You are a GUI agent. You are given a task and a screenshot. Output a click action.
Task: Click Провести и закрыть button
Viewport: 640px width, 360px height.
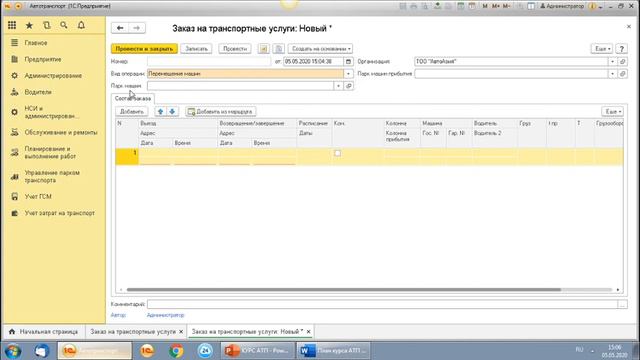pyautogui.click(x=144, y=49)
